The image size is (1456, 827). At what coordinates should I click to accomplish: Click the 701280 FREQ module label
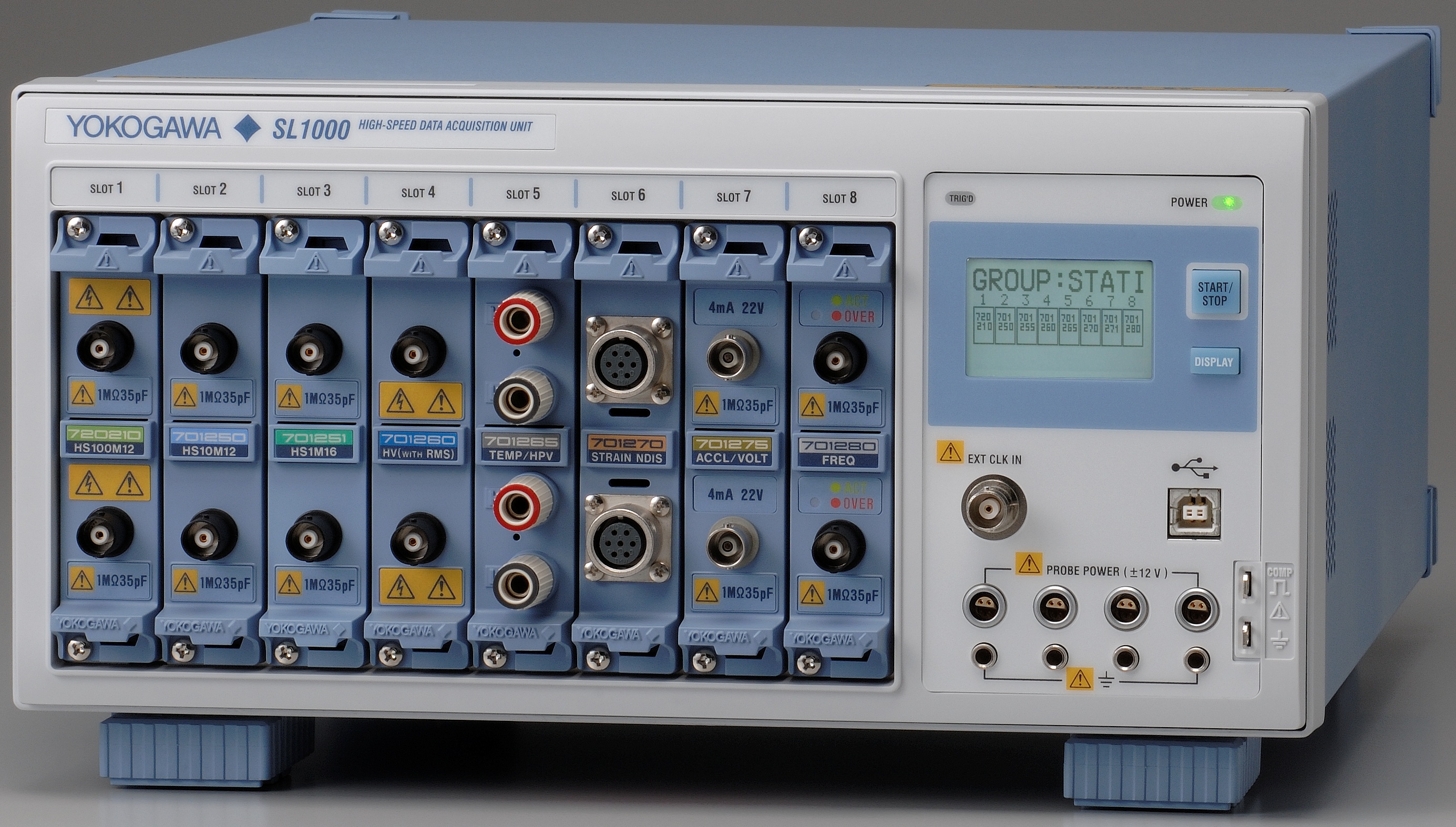[838, 453]
